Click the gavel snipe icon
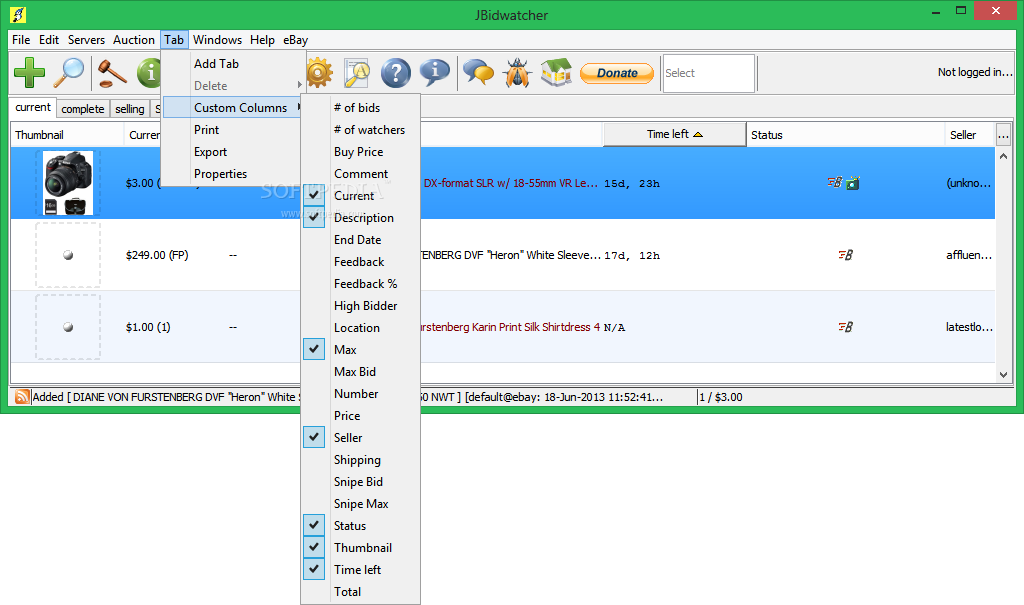 (112, 73)
